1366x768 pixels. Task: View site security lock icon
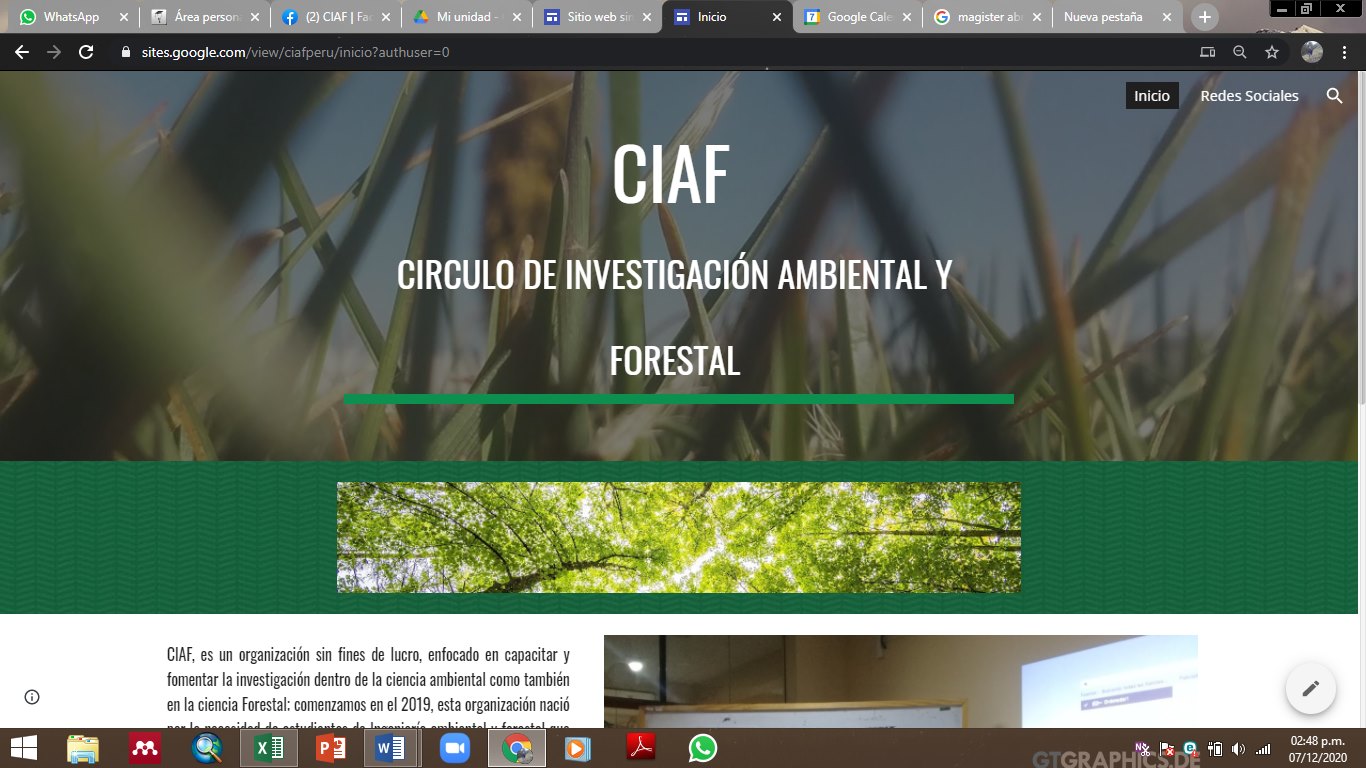point(125,52)
